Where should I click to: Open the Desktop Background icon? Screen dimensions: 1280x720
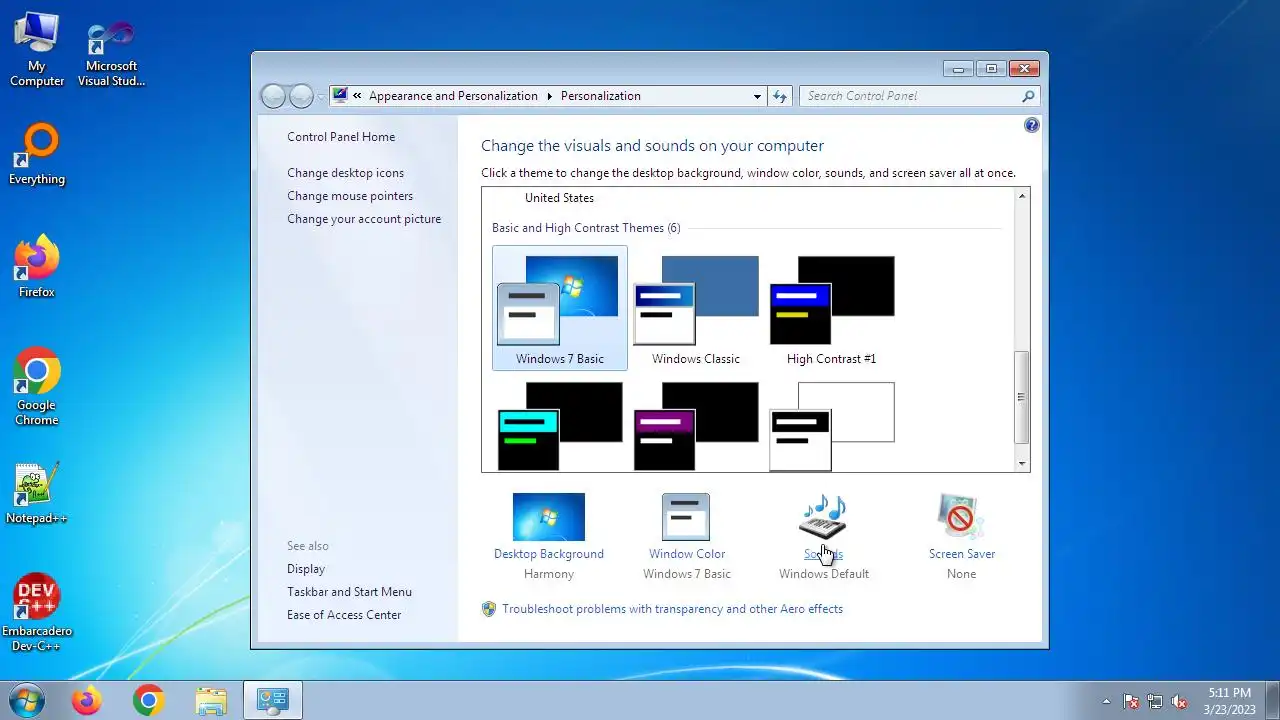(548, 517)
